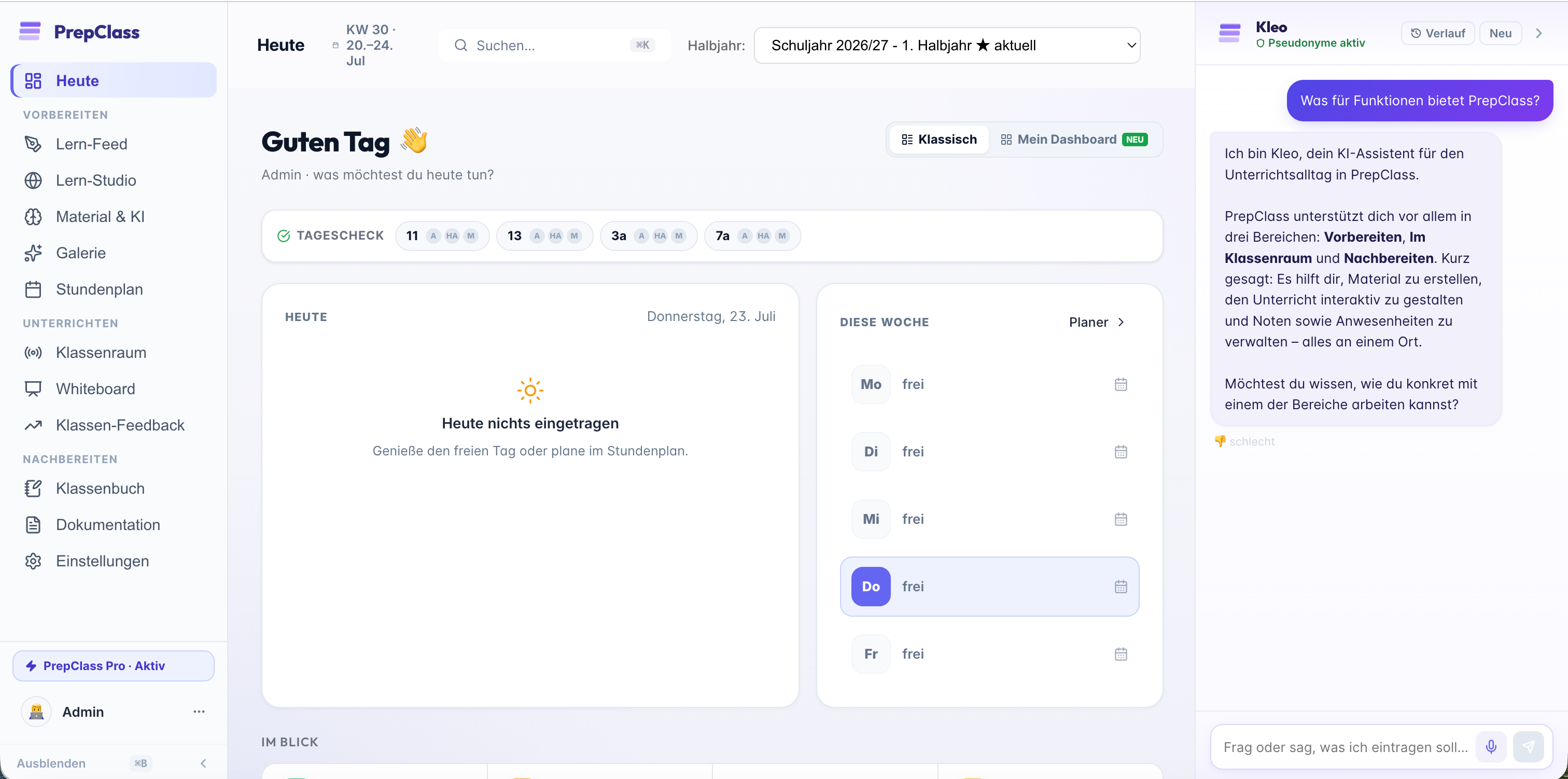
Task: Open the Klassenraum broadcast icon
Action: pos(33,353)
